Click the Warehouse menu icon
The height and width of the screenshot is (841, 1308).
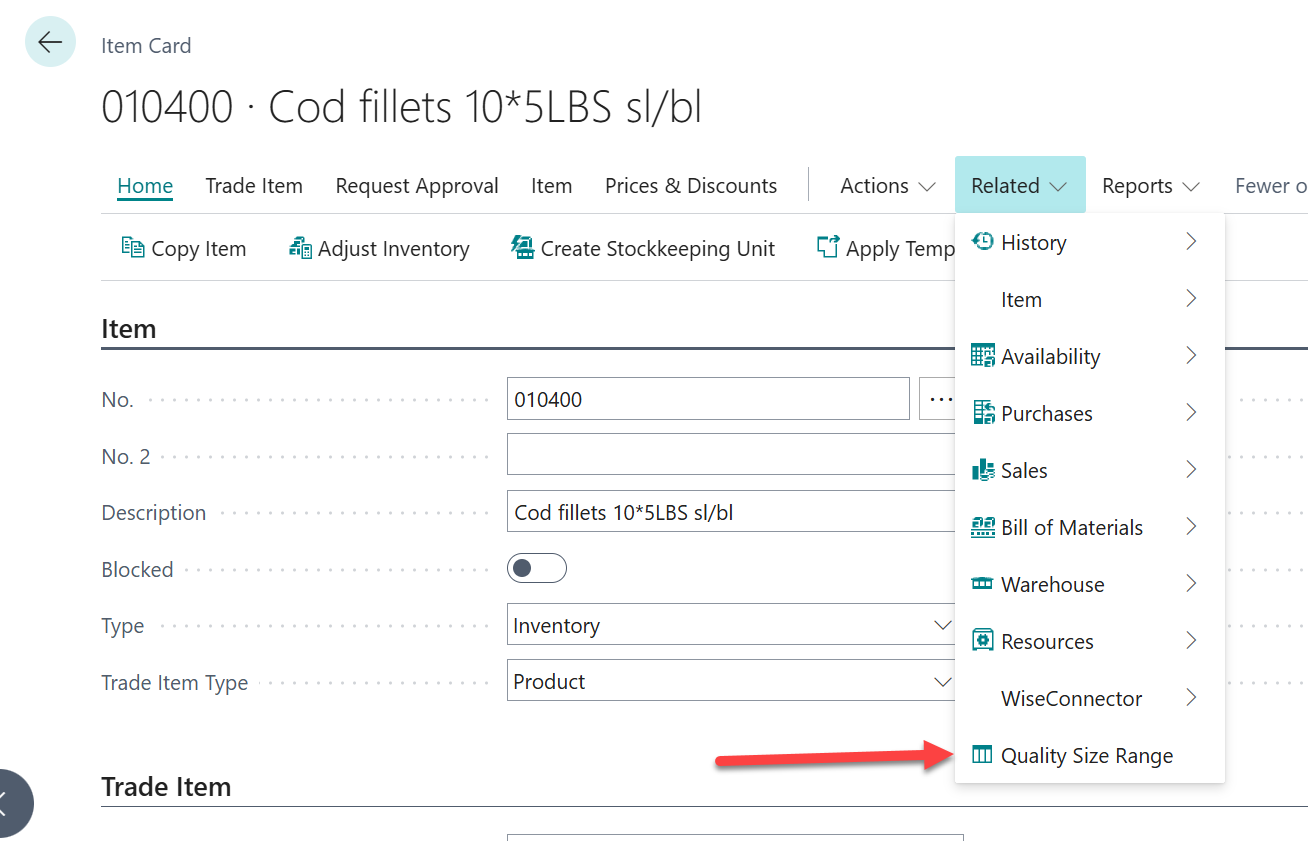(x=983, y=584)
